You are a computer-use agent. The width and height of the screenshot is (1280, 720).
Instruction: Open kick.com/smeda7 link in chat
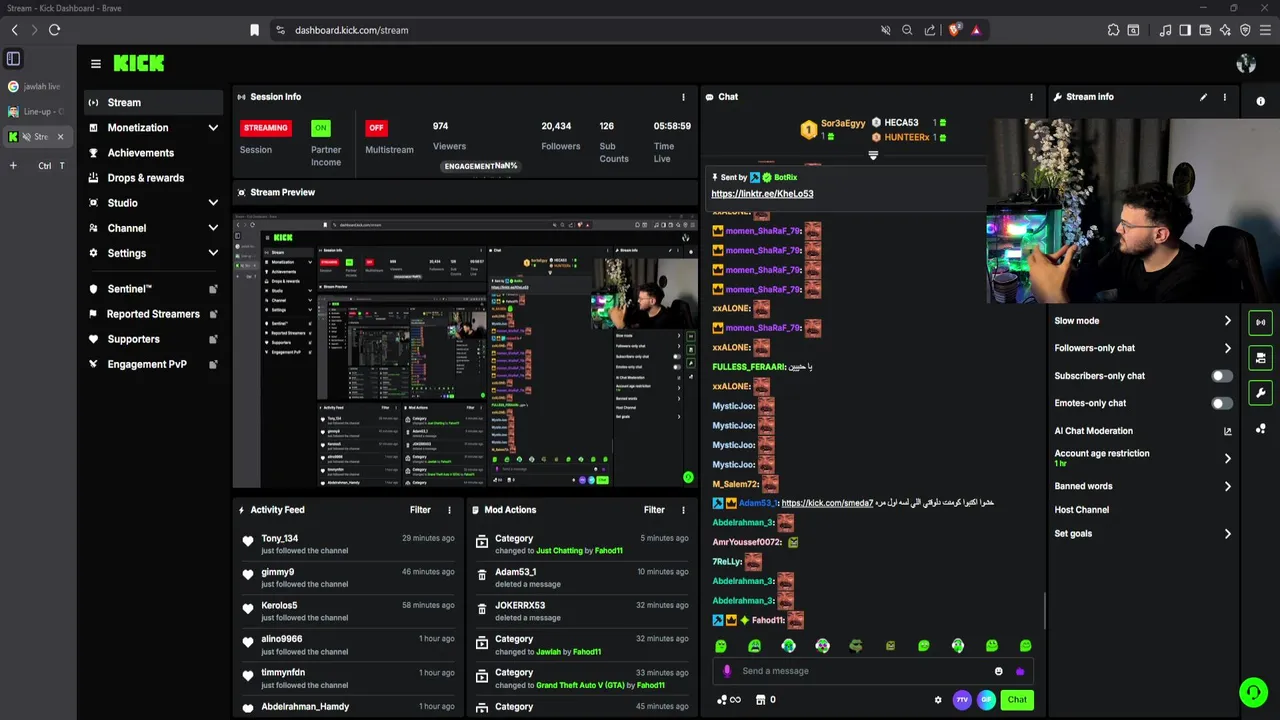pyautogui.click(x=827, y=503)
